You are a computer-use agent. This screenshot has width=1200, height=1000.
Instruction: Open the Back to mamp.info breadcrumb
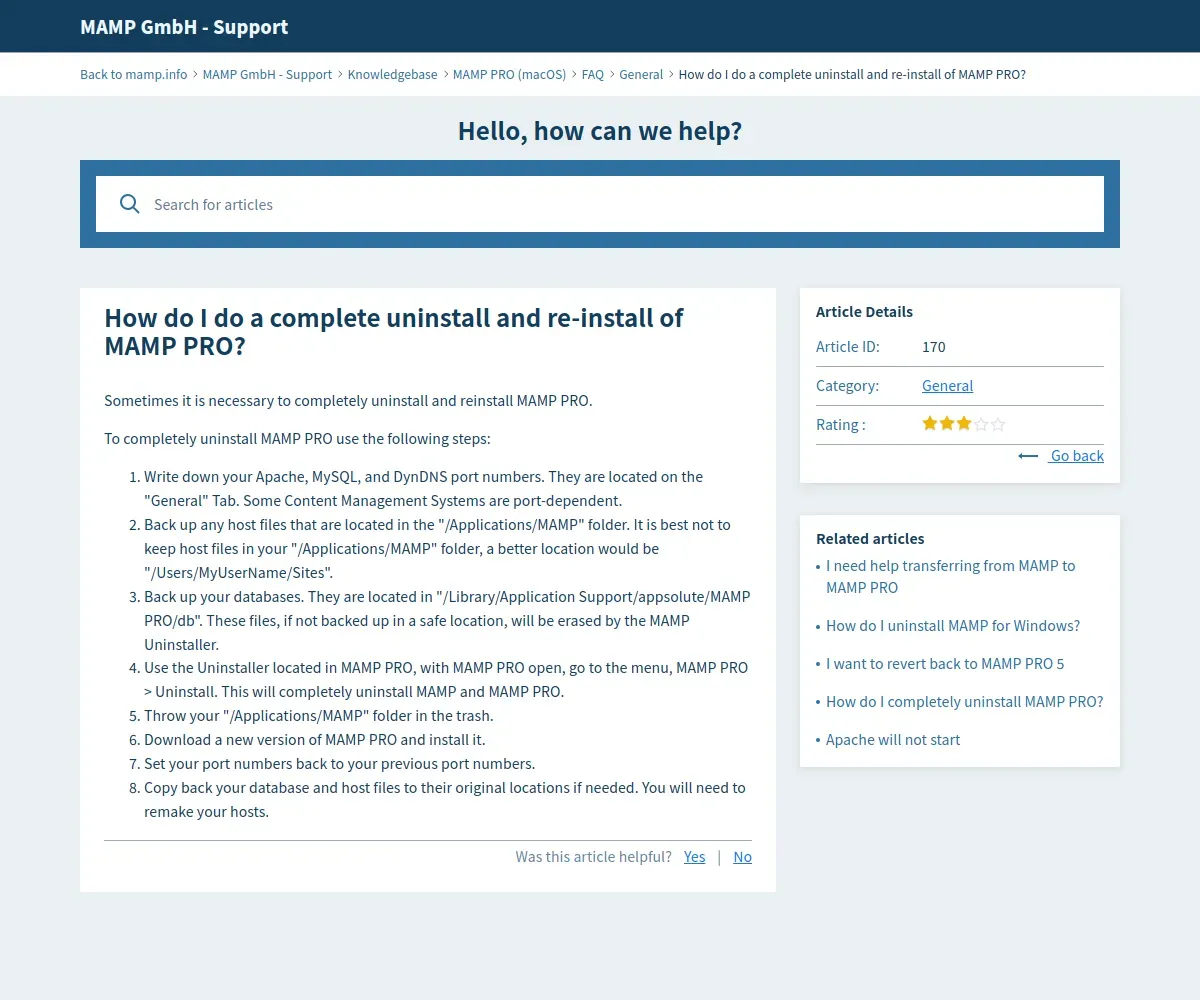134,74
